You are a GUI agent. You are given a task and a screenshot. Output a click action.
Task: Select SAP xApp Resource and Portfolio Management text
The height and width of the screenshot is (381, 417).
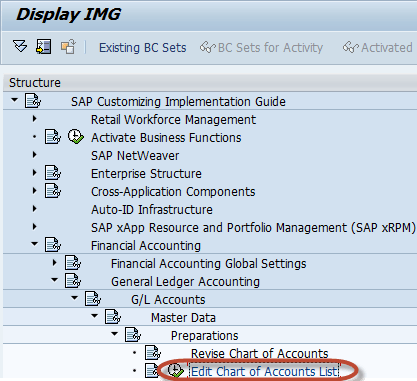coord(253,227)
